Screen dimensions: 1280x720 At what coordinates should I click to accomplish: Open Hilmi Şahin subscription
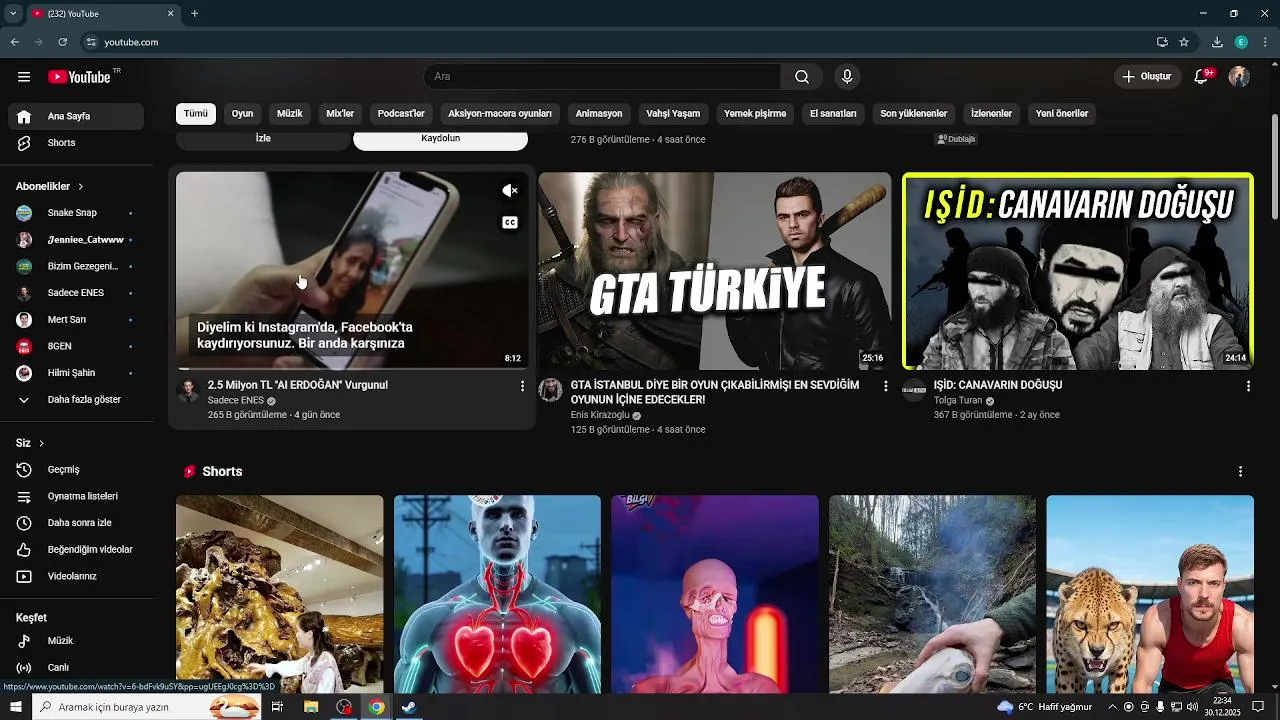click(x=76, y=373)
